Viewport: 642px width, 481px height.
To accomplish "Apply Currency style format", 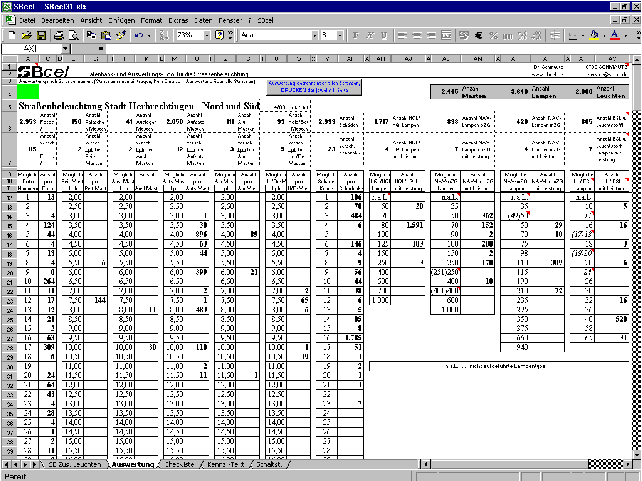I will (x=464, y=36).
